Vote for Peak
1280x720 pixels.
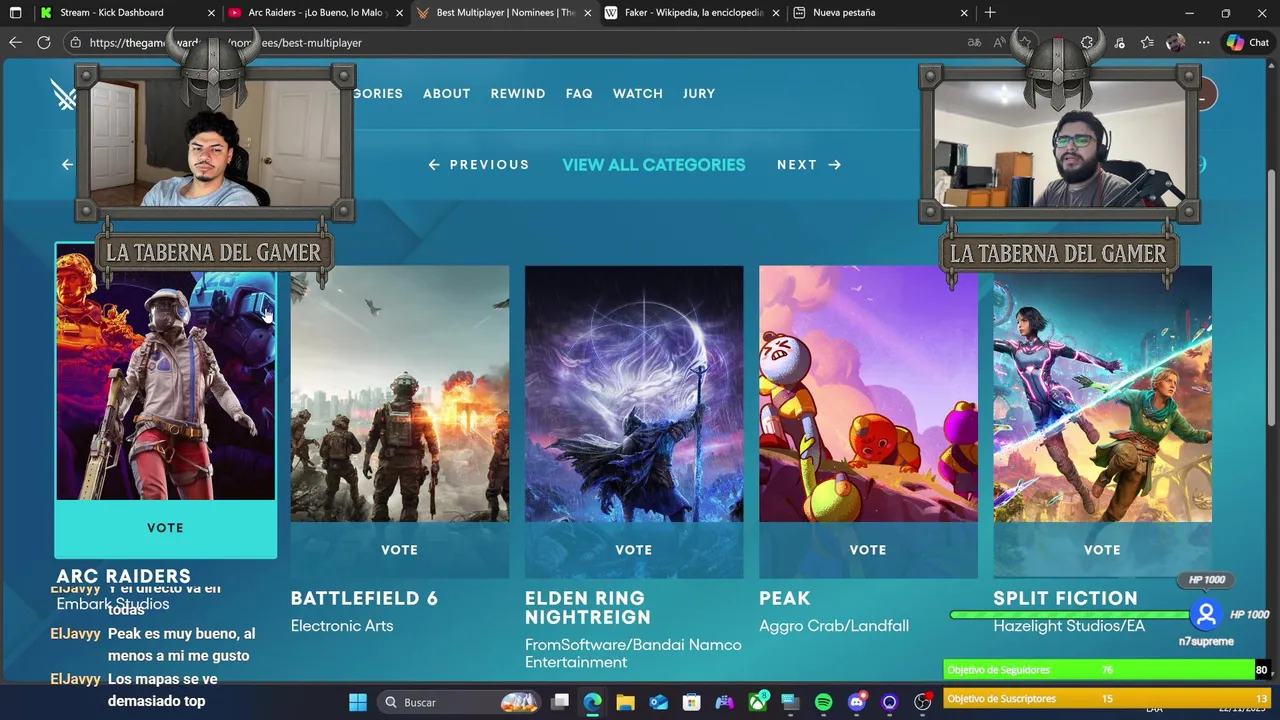coord(868,550)
